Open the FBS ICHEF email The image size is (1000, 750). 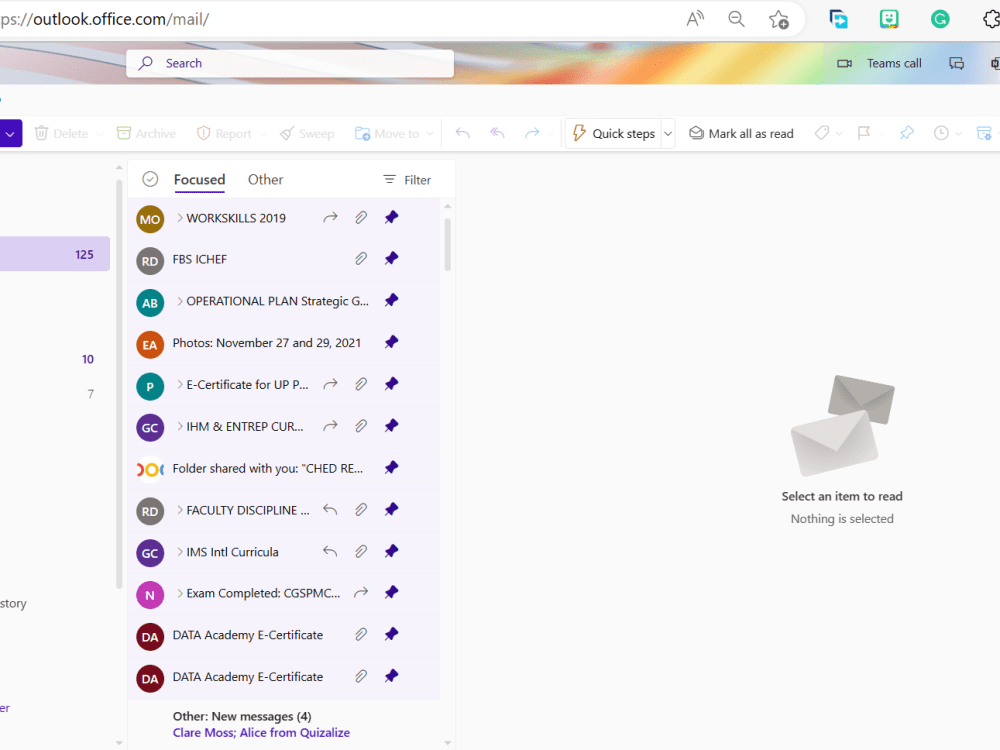[284, 260]
